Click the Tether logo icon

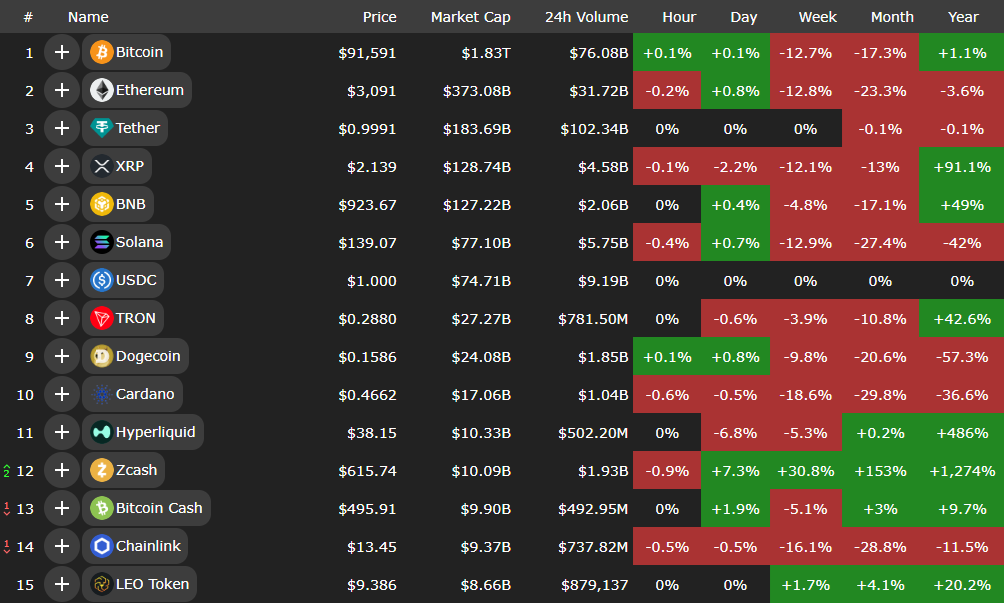pos(101,128)
